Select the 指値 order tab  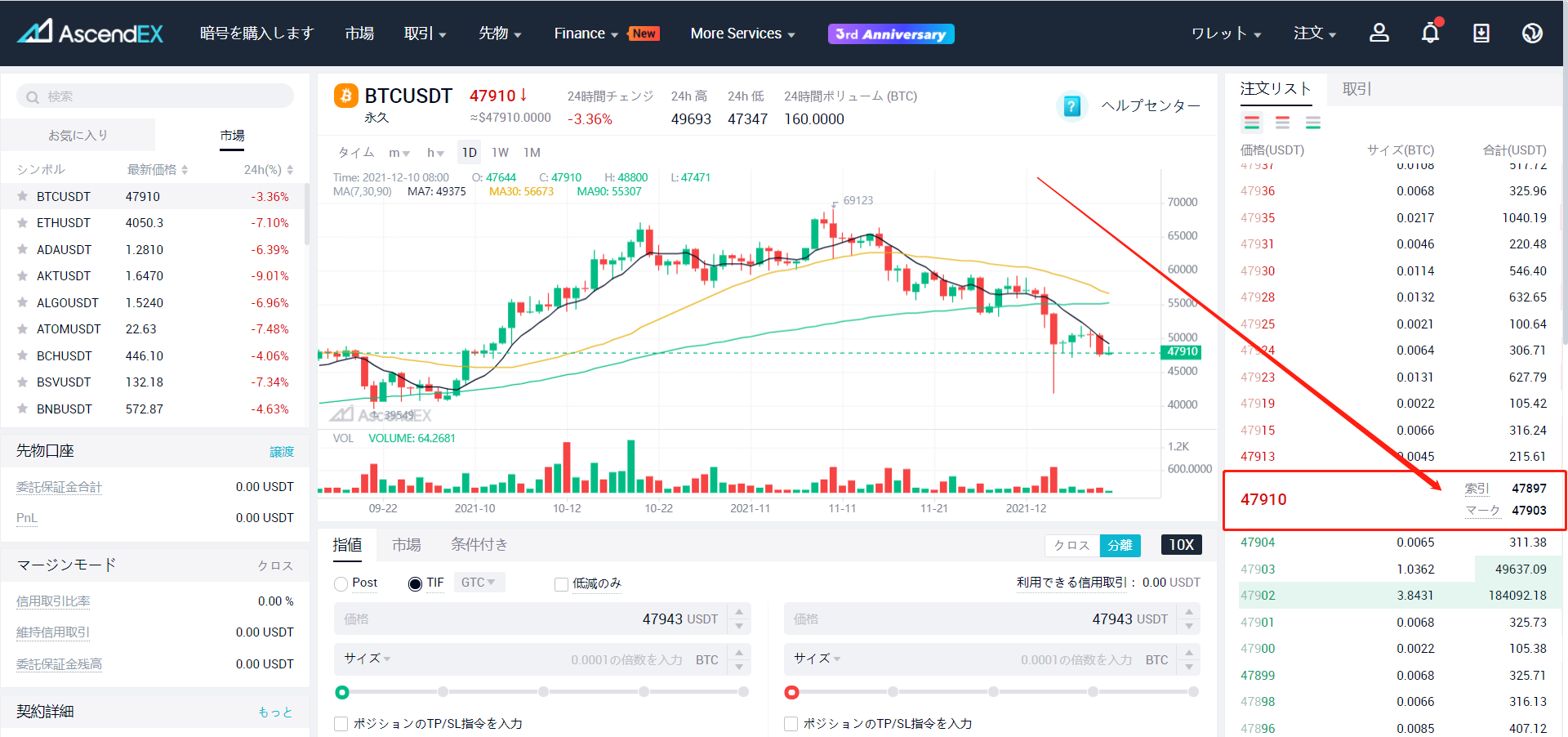click(x=347, y=545)
